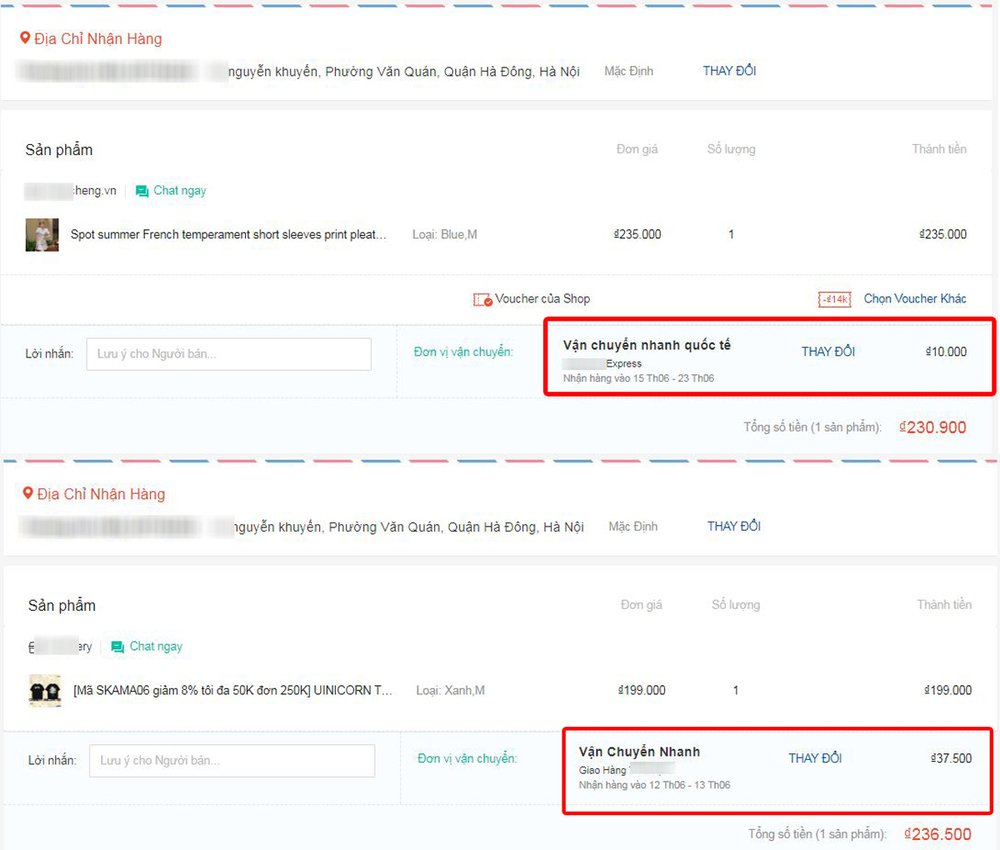Click the chat bubble icon beside the first shop name
This screenshot has width=1000, height=850.
[x=142, y=191]
